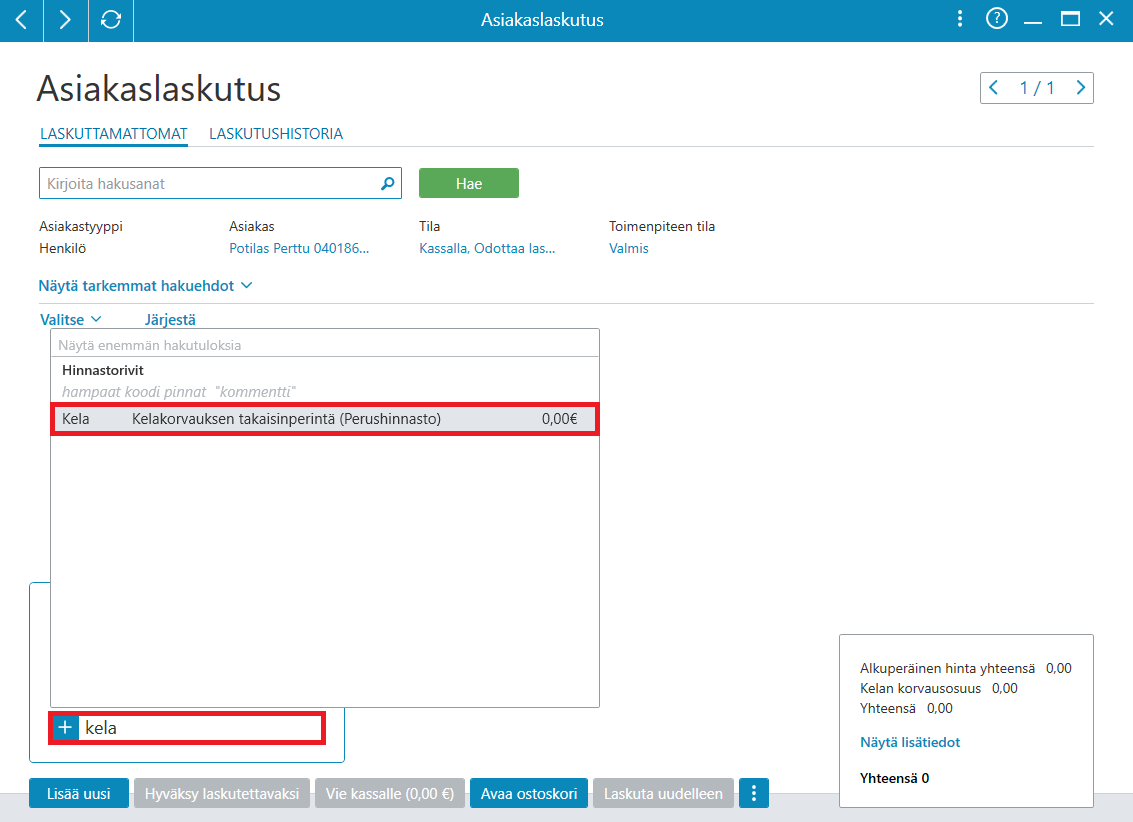Switch to the LASKUTTAMATTOMAT tab
The image size is (1133, 822).
113,134
